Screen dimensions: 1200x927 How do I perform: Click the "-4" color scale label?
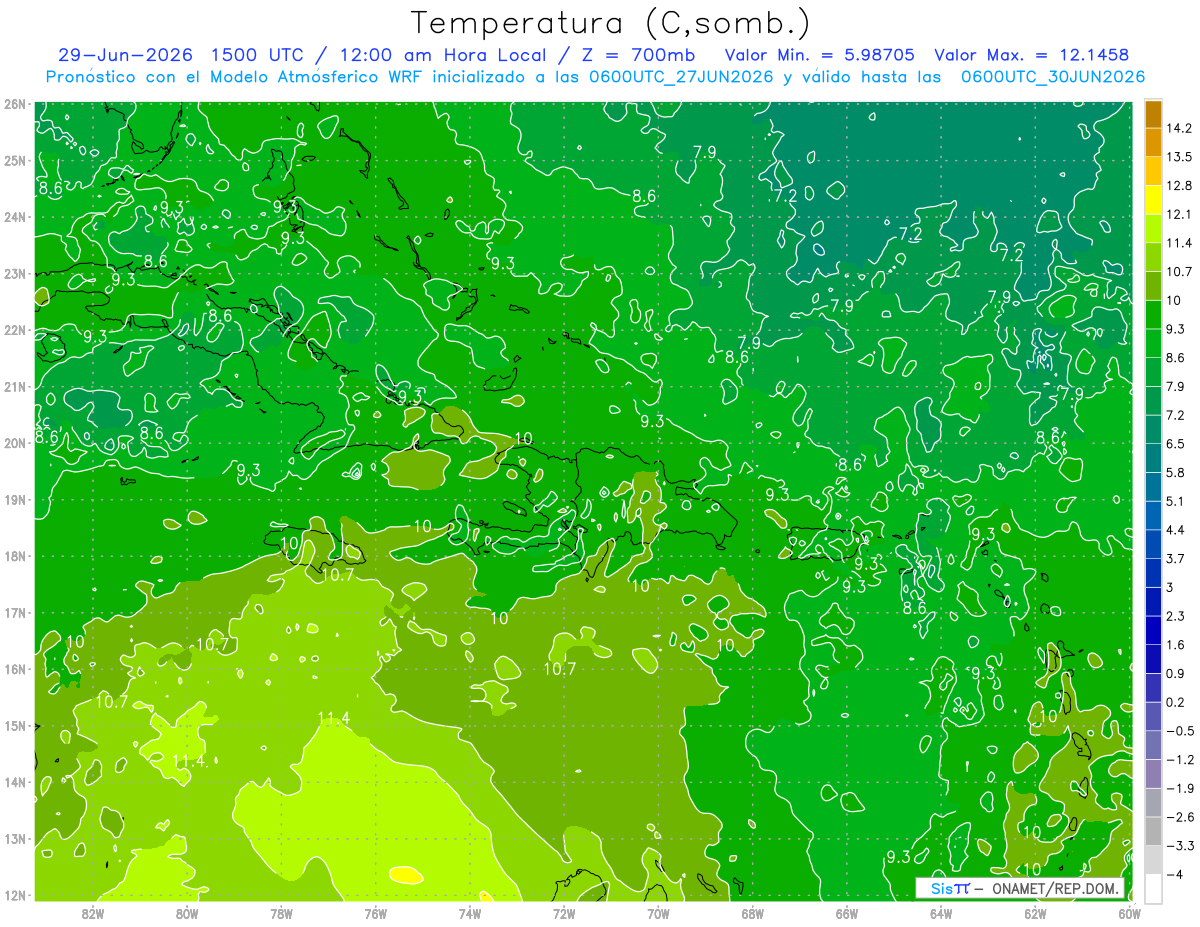tap(1175, 874)
